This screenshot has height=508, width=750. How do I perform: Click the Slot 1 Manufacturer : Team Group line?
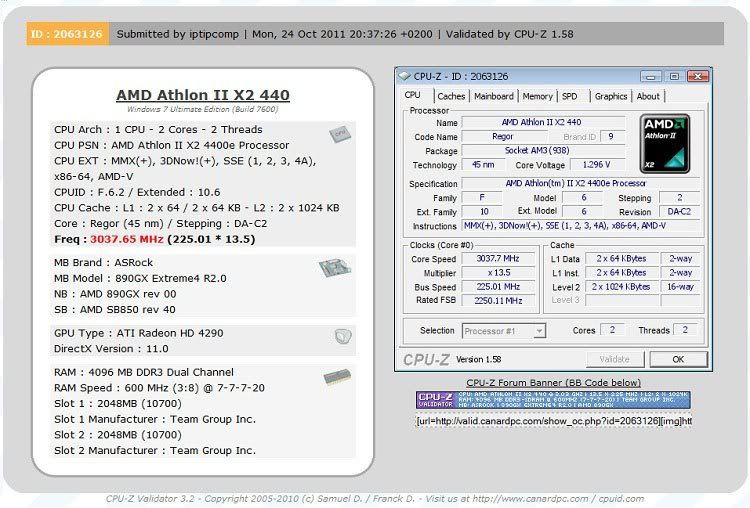point(155,420)
